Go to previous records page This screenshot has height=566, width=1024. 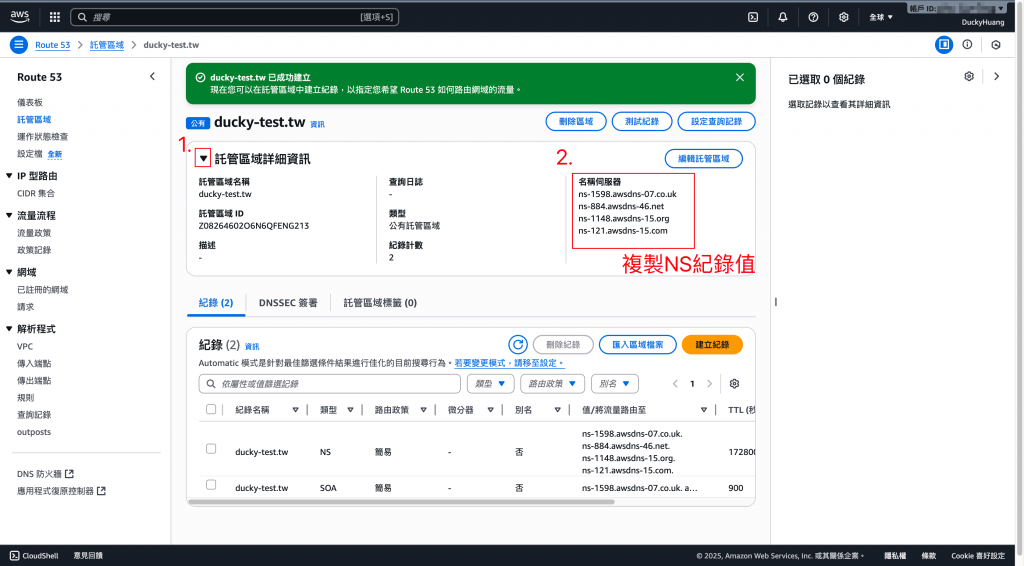[x=675, y=383]
